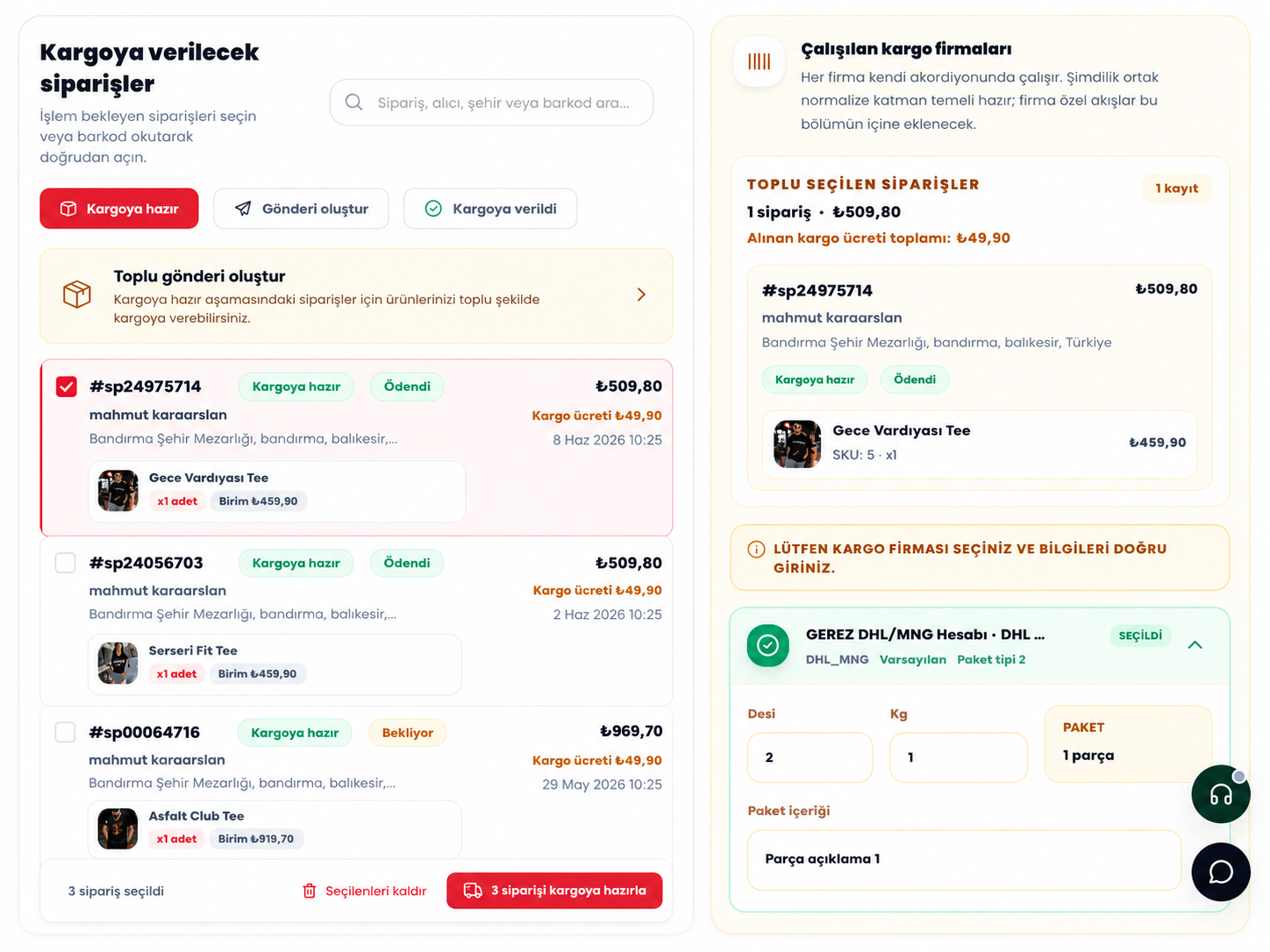Collapse the GEREZ DHL/MNG accordion chevron
The image size is (1270, 952).
[x=1195, y=645]
